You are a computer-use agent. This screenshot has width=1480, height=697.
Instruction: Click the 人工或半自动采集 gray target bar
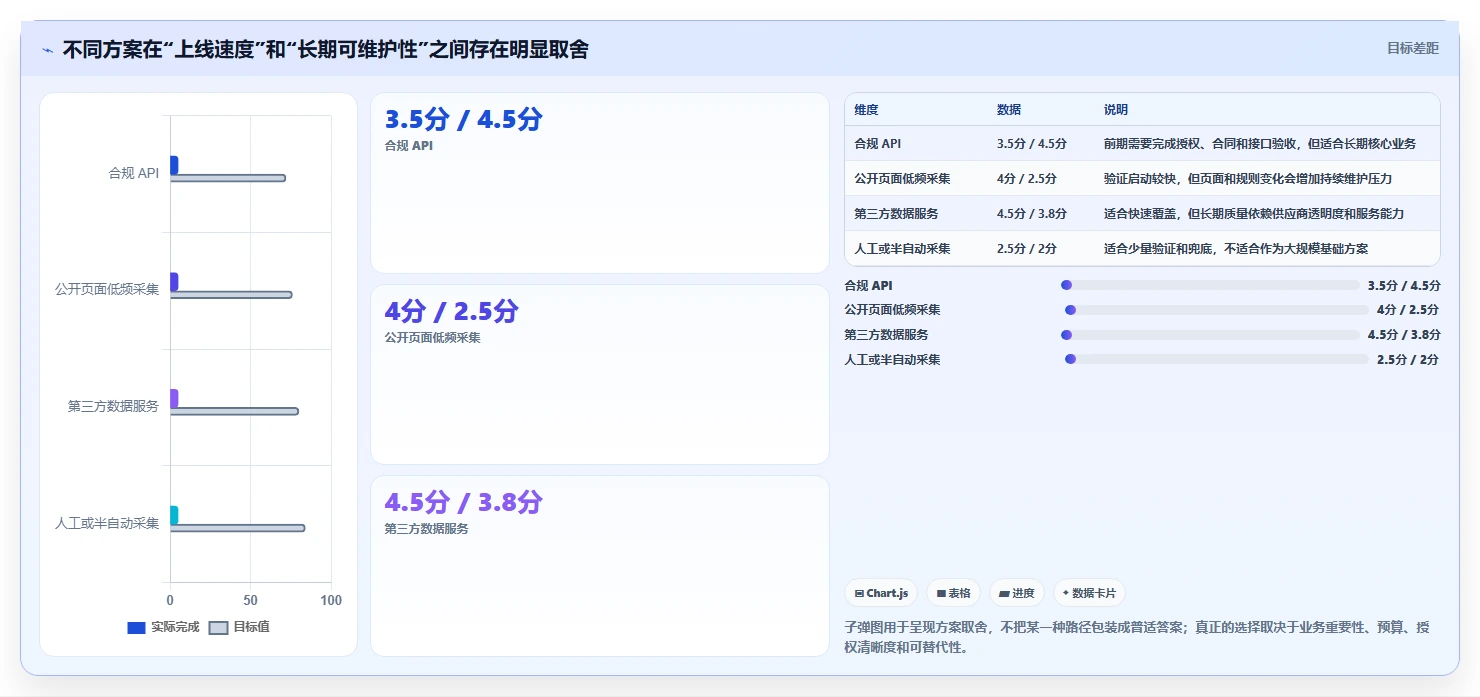(237, 528)
